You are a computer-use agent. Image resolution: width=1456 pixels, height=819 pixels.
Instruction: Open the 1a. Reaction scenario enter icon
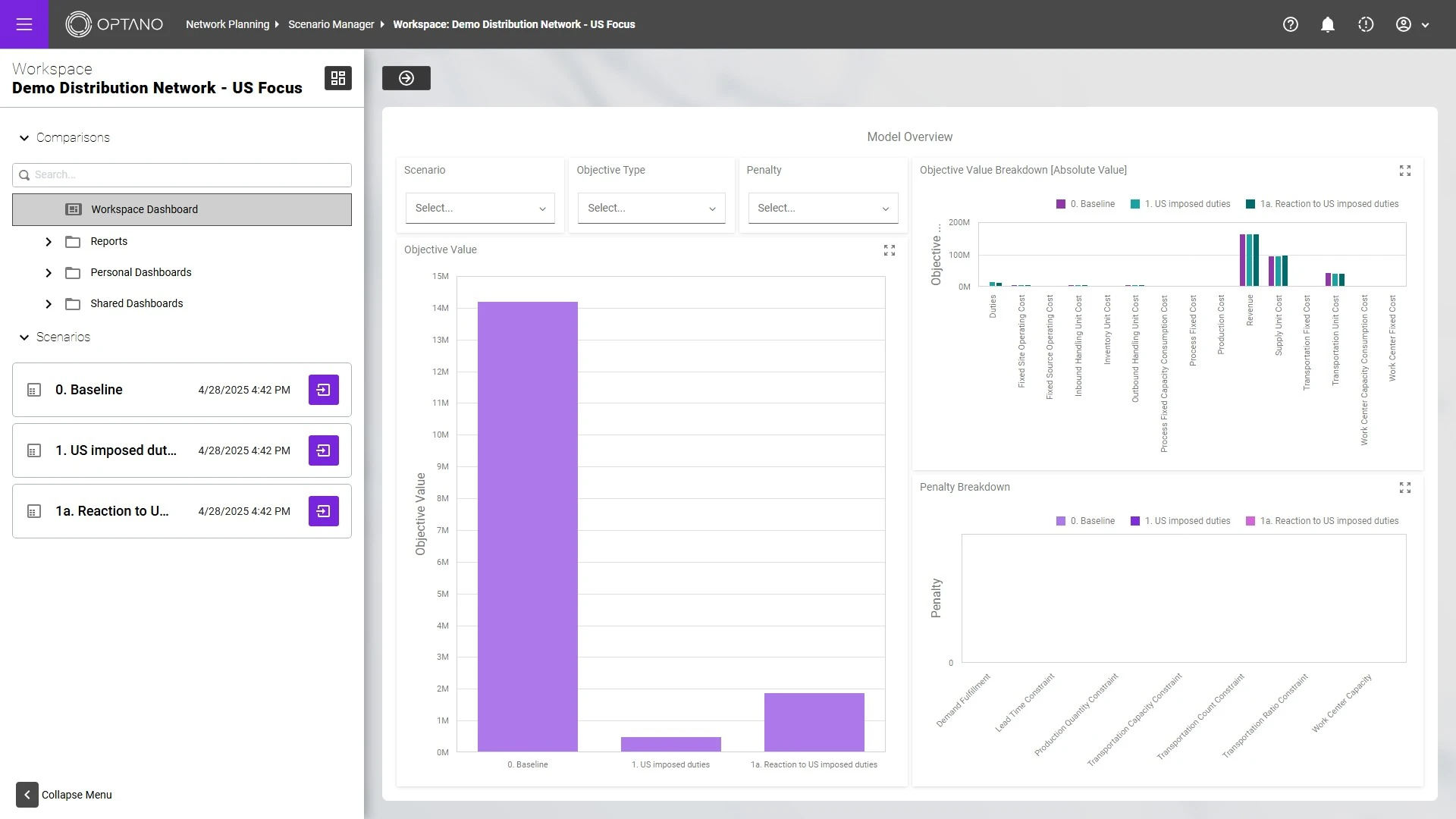coord(324,511)
